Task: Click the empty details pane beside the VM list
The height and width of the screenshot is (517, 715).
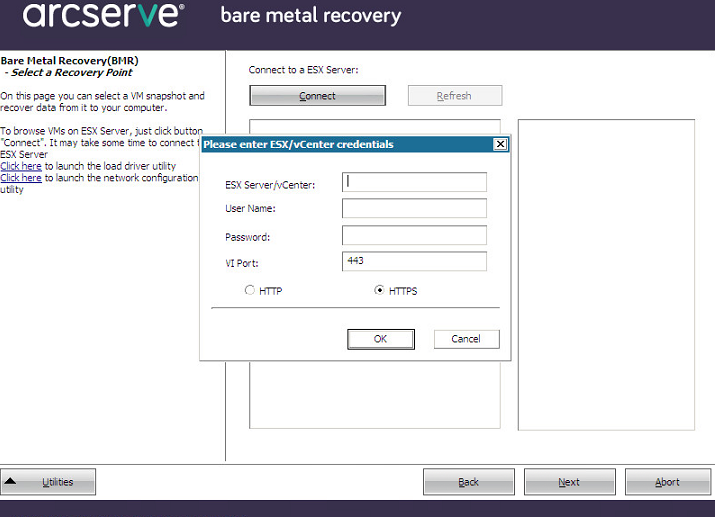Action: click(606, 275)
